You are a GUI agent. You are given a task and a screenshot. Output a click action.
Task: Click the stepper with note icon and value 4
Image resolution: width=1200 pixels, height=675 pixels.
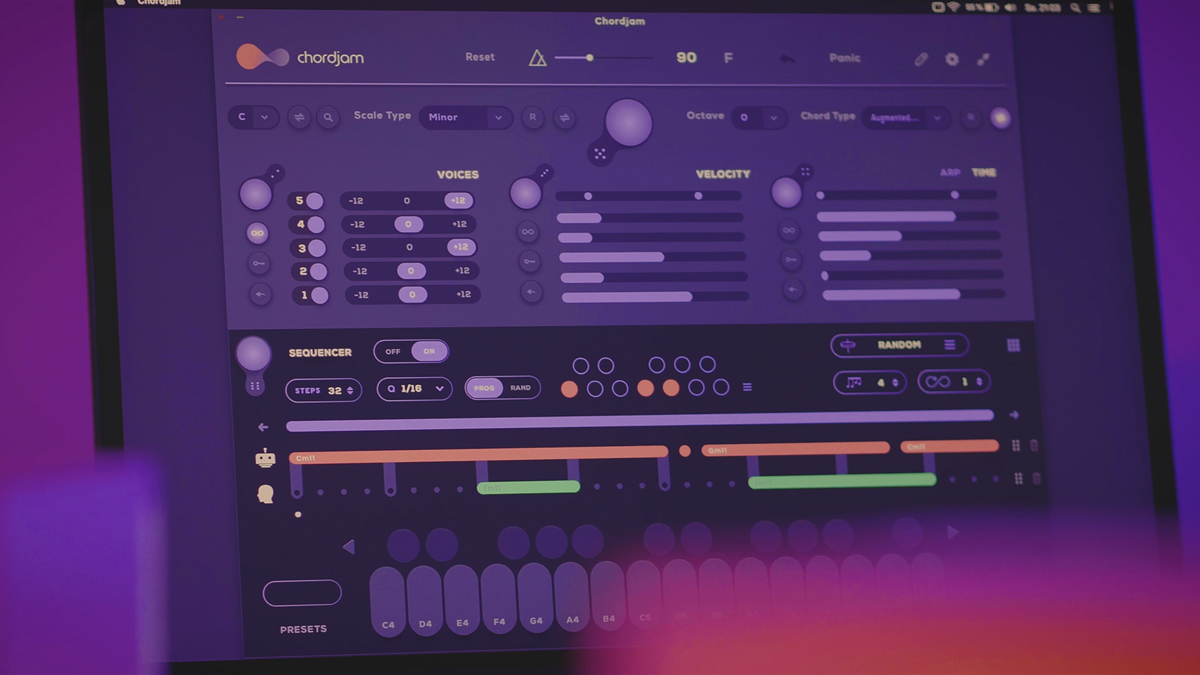tap(869, 382)
